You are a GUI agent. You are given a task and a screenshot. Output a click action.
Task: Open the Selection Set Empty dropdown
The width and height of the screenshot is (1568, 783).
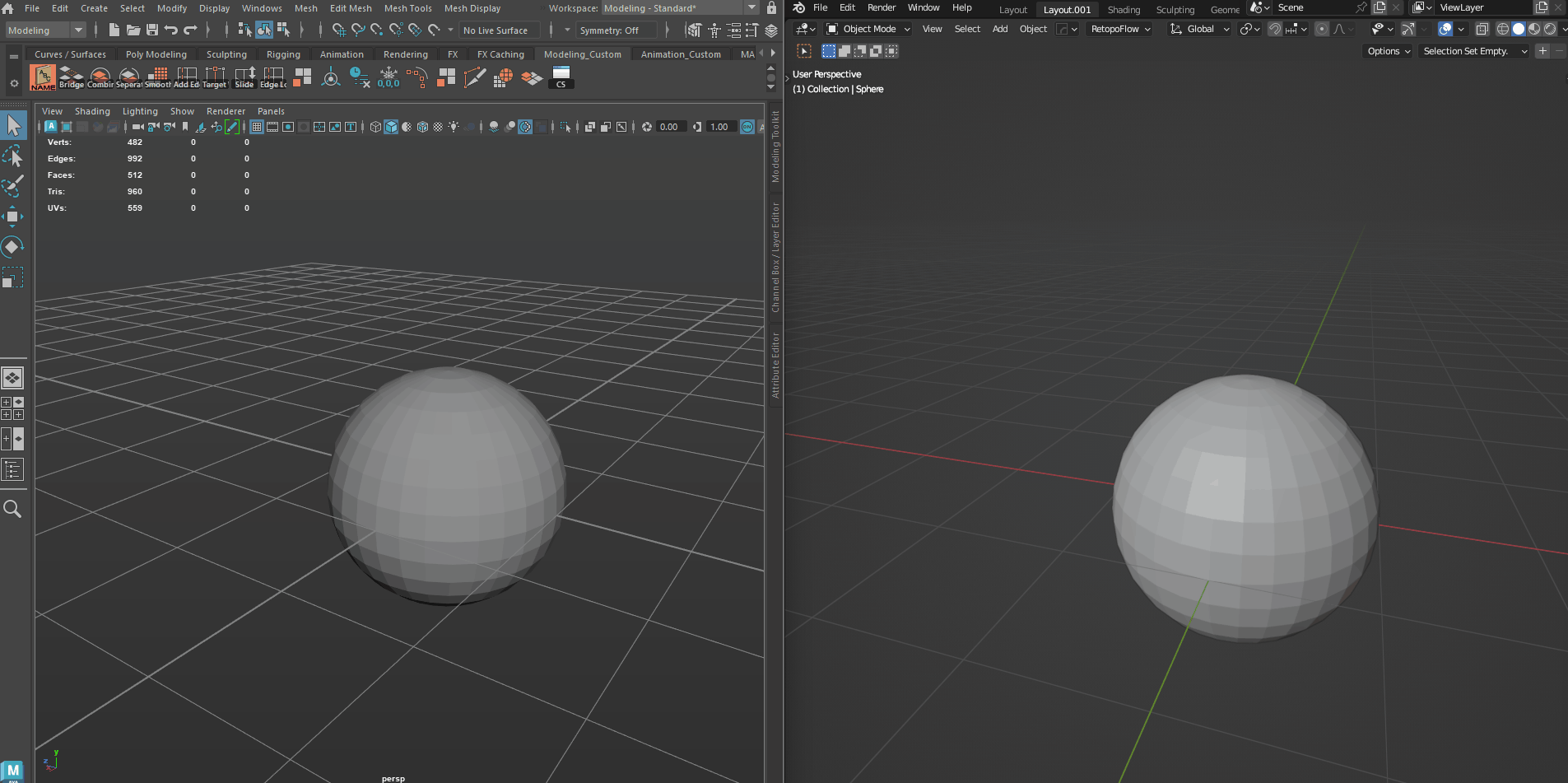click(x=1475, y=51)
